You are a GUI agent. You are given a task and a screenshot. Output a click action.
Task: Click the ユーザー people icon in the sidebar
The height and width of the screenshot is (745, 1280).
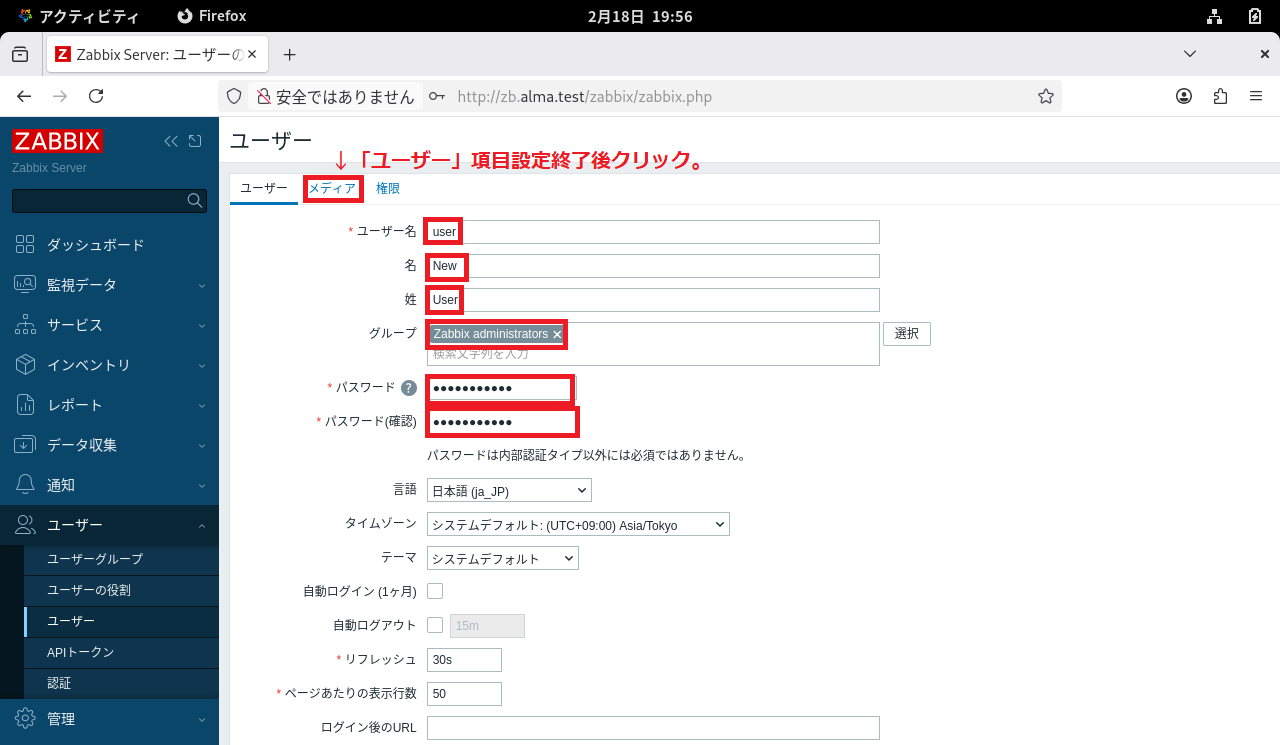pos(25,525)
